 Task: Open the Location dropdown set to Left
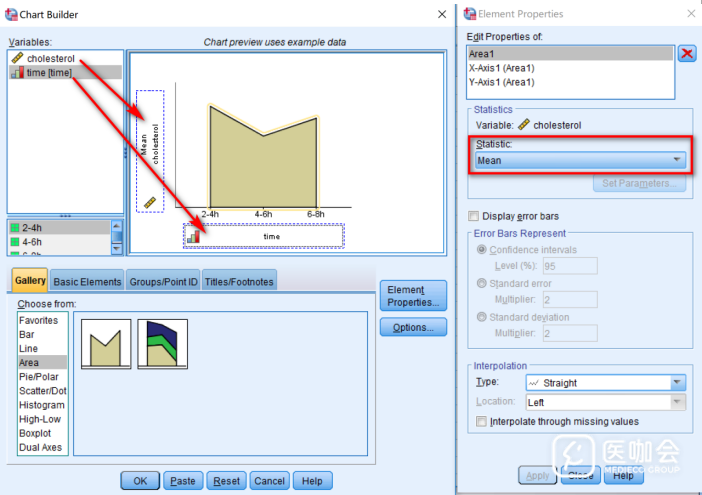point(604,402)
